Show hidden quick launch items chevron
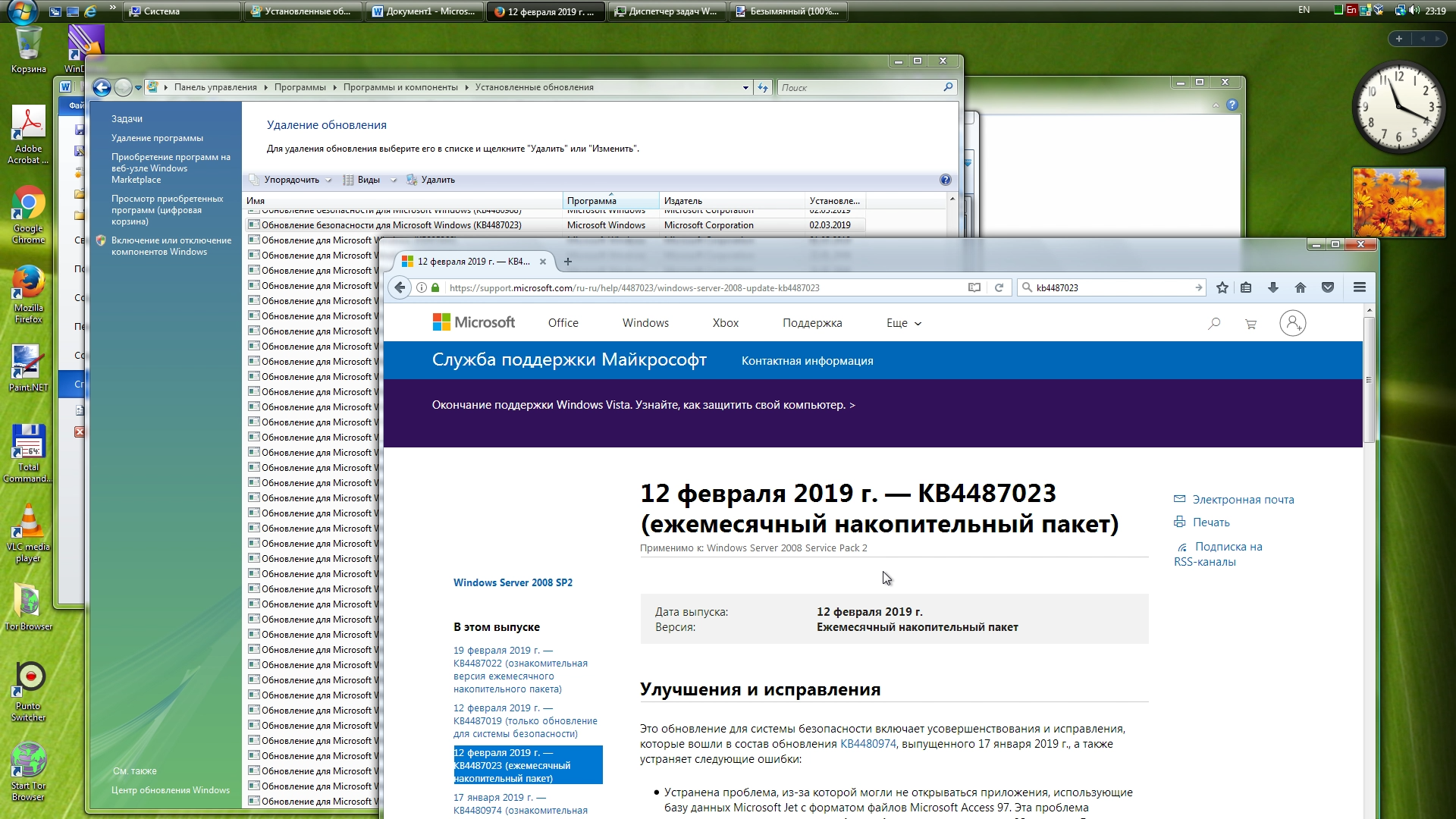This screenshot has width=1456, height=819. 113,8
